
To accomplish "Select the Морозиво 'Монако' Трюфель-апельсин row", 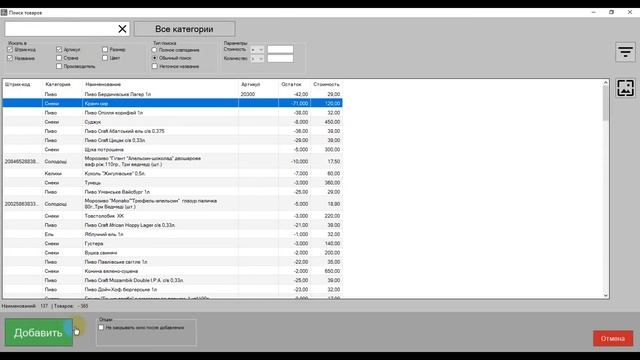I will [x=173, y=204].
